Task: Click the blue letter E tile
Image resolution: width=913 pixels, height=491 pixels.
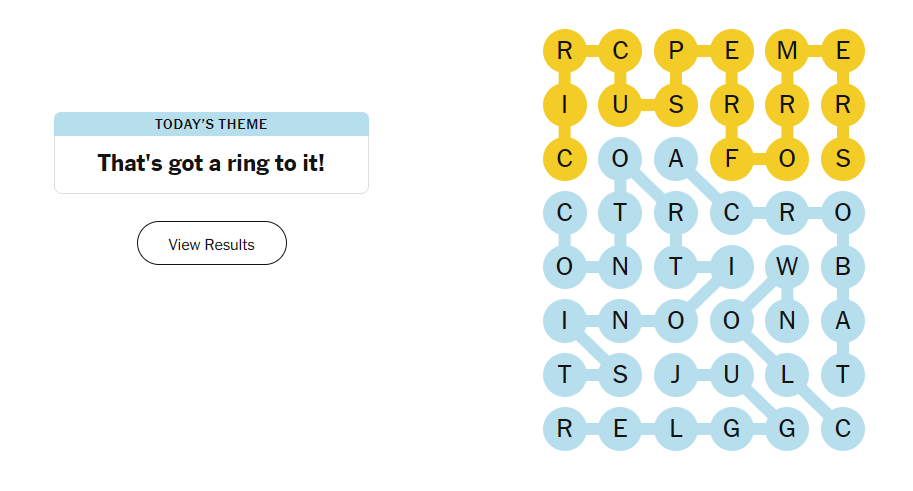Action: 620,429
